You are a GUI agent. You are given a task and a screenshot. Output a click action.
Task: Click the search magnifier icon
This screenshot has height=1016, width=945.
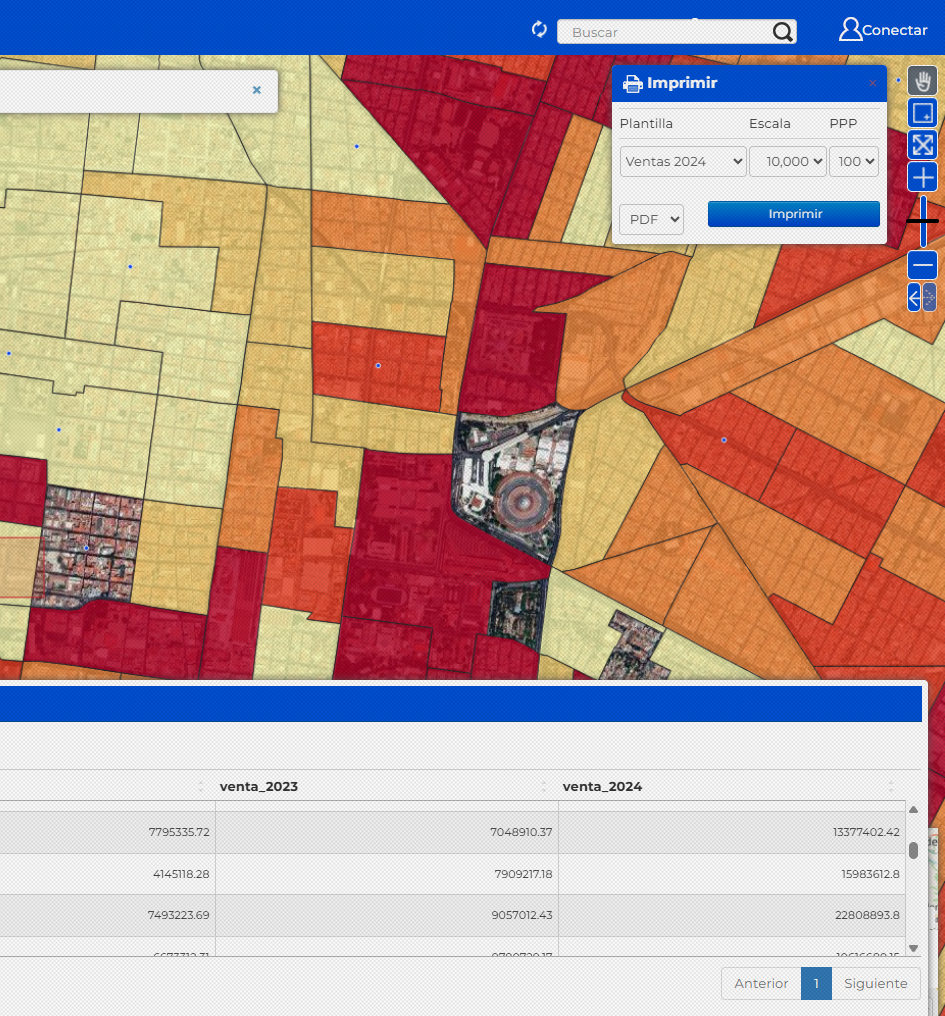[x=783, y=32]
